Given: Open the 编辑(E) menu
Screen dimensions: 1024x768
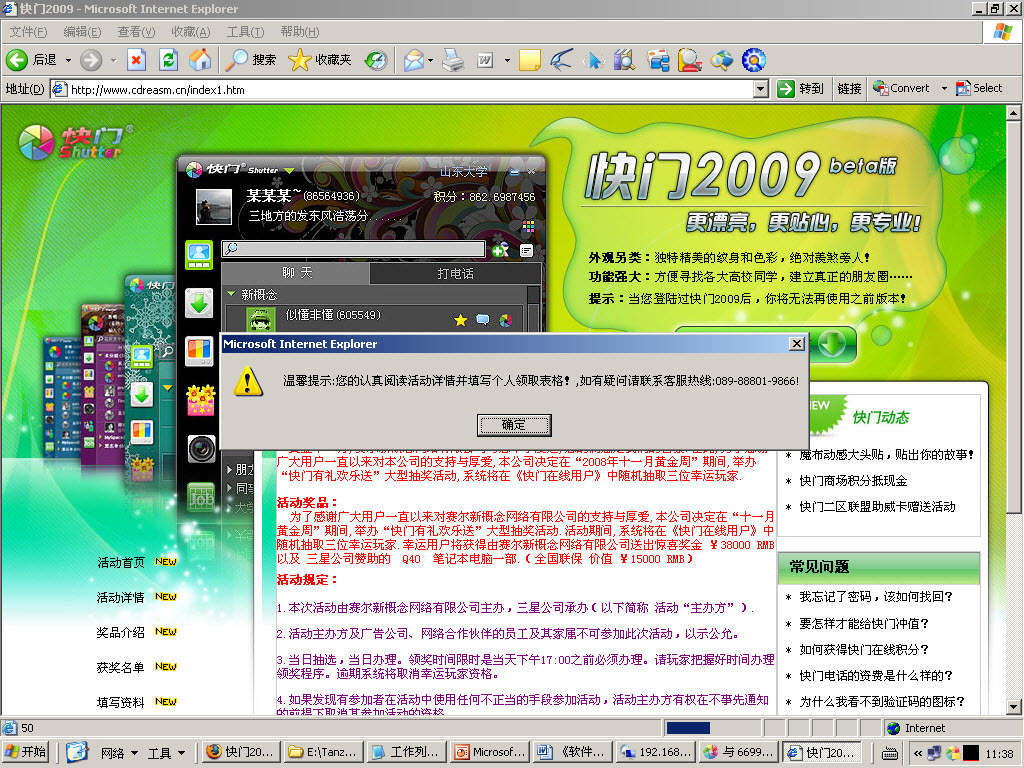Looking at the screenshot, I should pos(82,32).
